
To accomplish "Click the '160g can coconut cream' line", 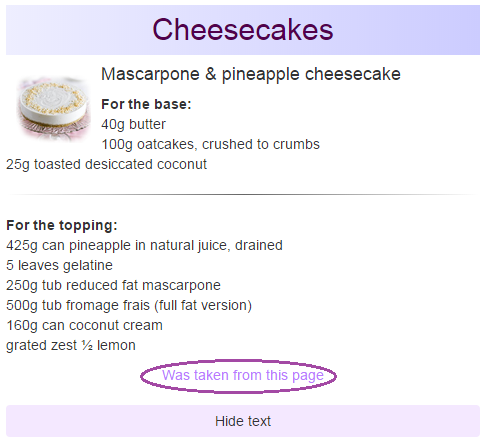I will pos(84,325).
